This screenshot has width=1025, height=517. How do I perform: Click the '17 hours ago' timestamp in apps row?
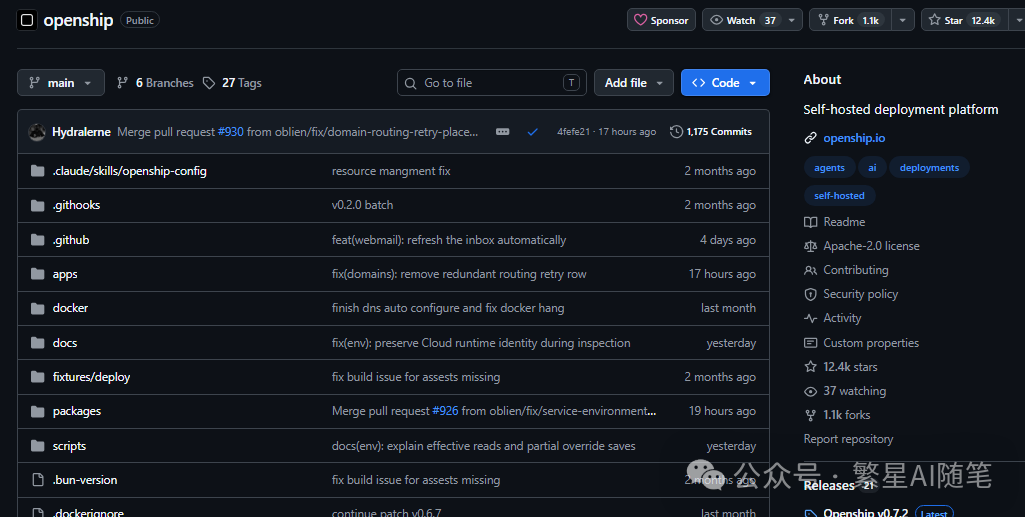click(722, 275)
